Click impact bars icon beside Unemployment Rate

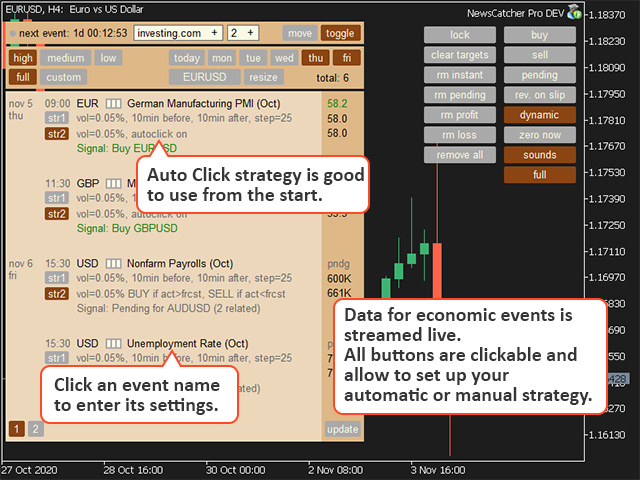point(113,344)
